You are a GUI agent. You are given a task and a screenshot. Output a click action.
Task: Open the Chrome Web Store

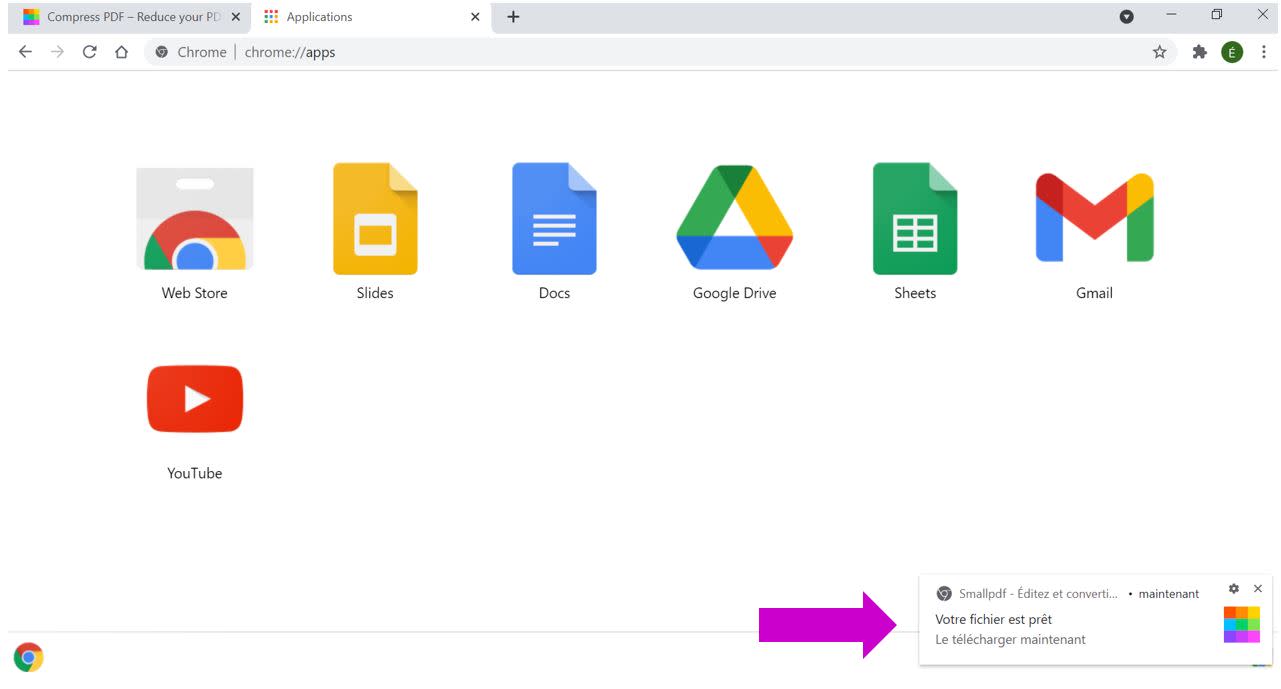click(194, 218)
